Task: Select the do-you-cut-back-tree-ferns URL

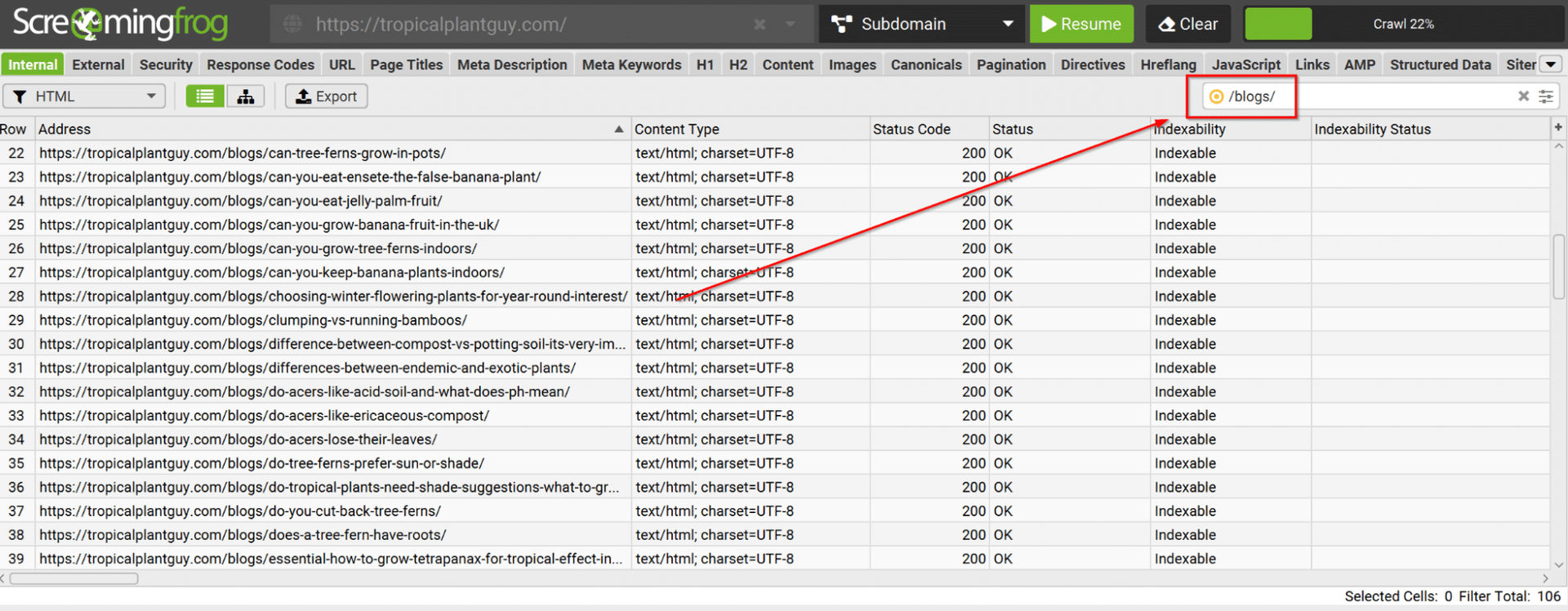Action: [x=240, y=511]
